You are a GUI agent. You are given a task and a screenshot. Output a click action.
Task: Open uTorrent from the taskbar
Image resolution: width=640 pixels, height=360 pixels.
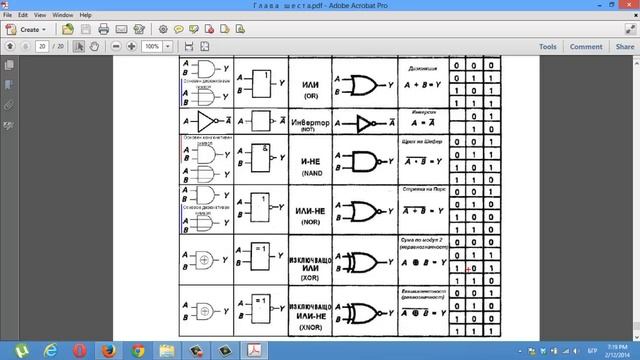(x=21, y=351)
